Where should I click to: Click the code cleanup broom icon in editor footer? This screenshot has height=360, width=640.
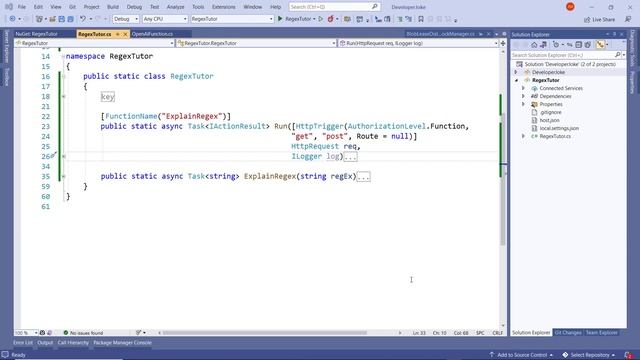click(139, 333)
